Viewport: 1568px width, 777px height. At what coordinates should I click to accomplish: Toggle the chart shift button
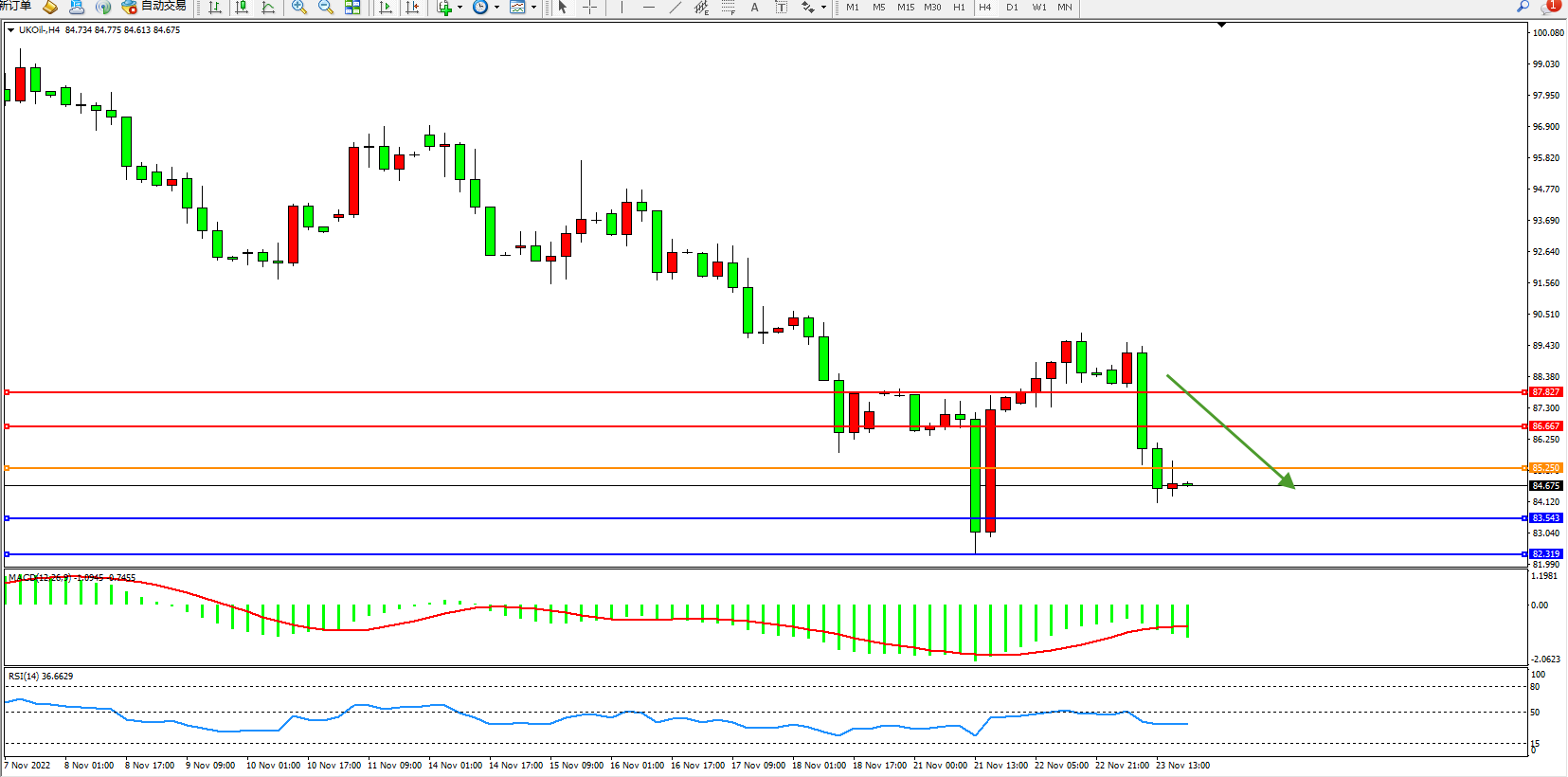pyautogui.click(x=412, y=8)
